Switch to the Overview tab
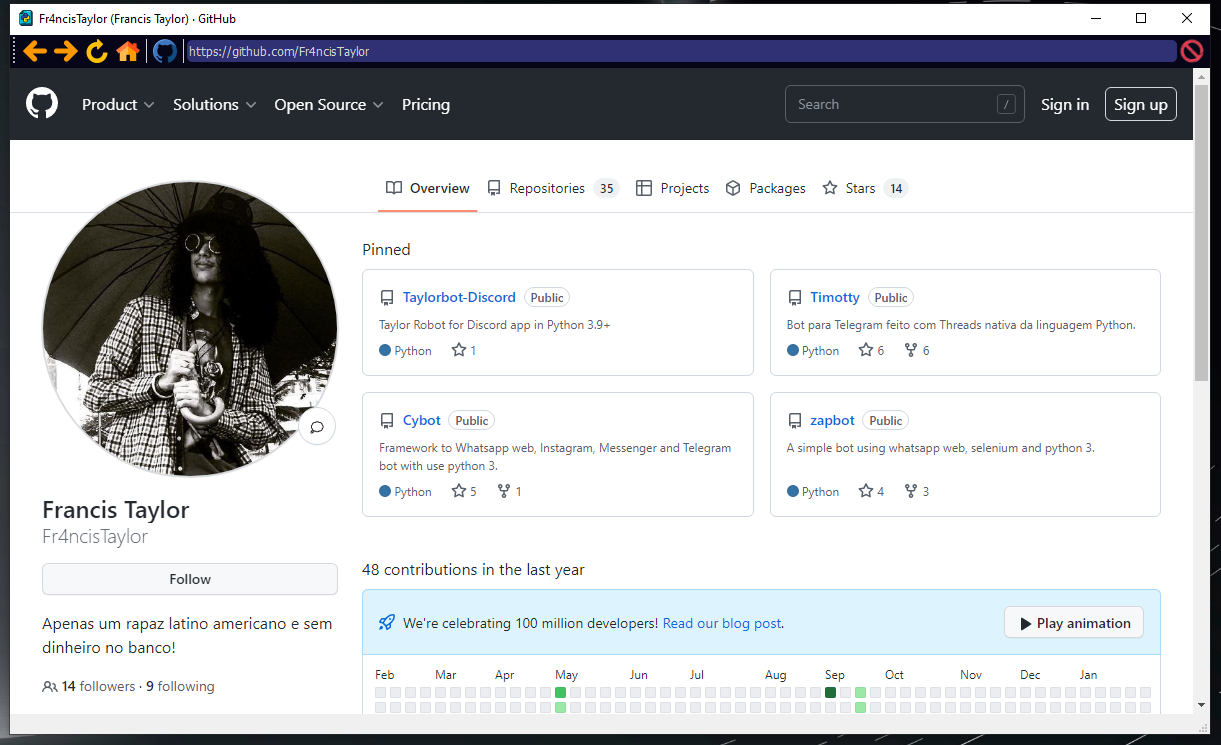1221x745 pixels. click(428, 188)
